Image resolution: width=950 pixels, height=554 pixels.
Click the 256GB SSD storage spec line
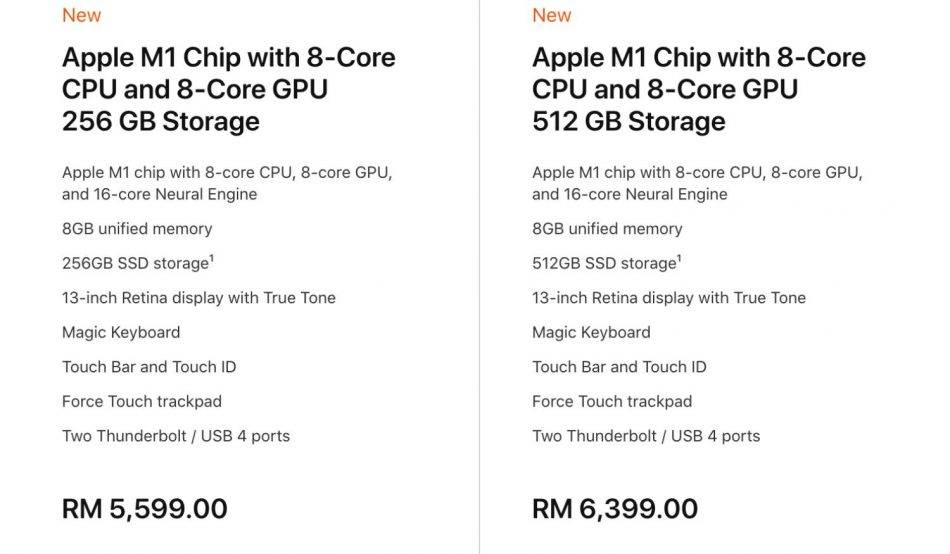[133, 263]
